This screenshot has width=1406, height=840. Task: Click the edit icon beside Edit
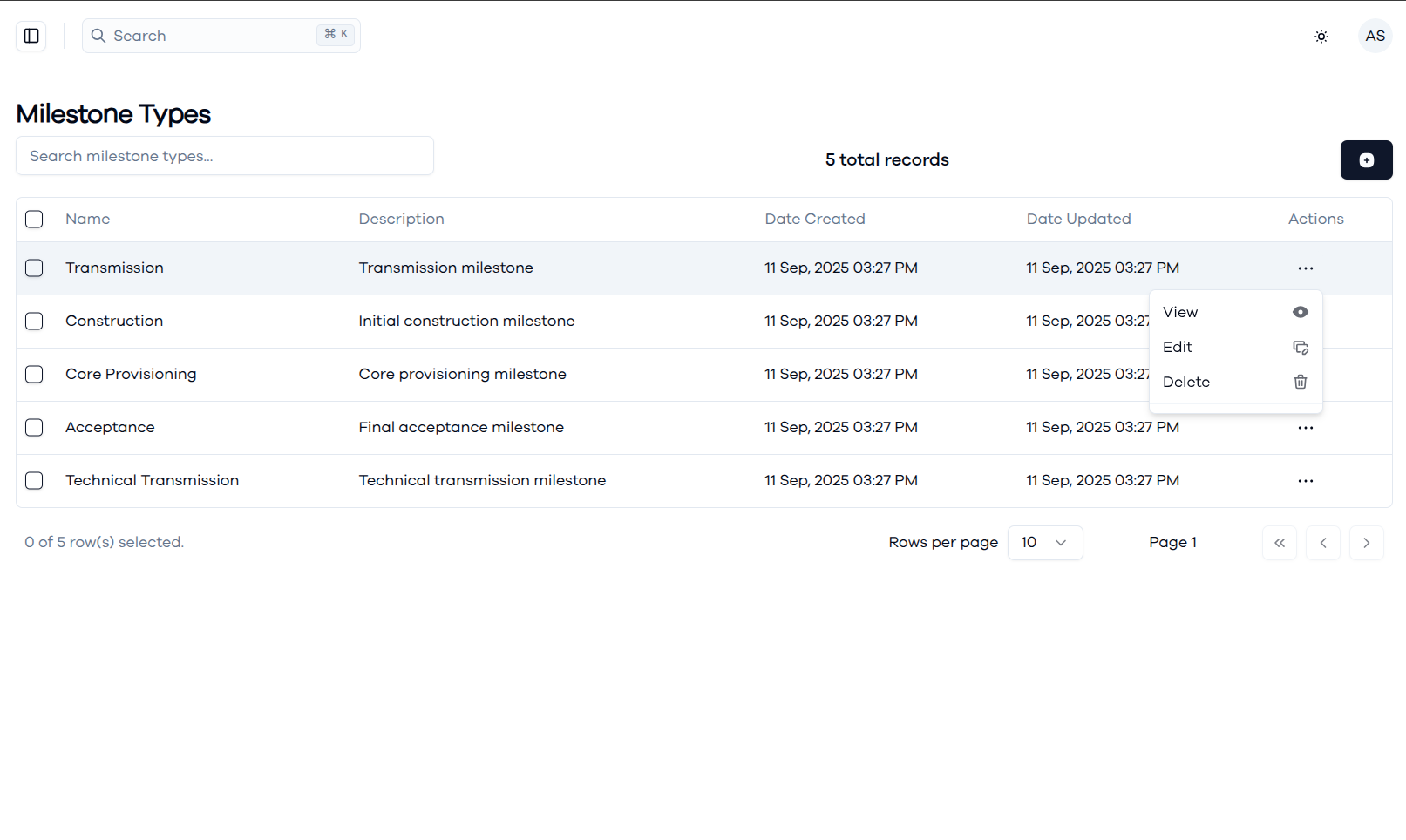[x=1300, y=347]
